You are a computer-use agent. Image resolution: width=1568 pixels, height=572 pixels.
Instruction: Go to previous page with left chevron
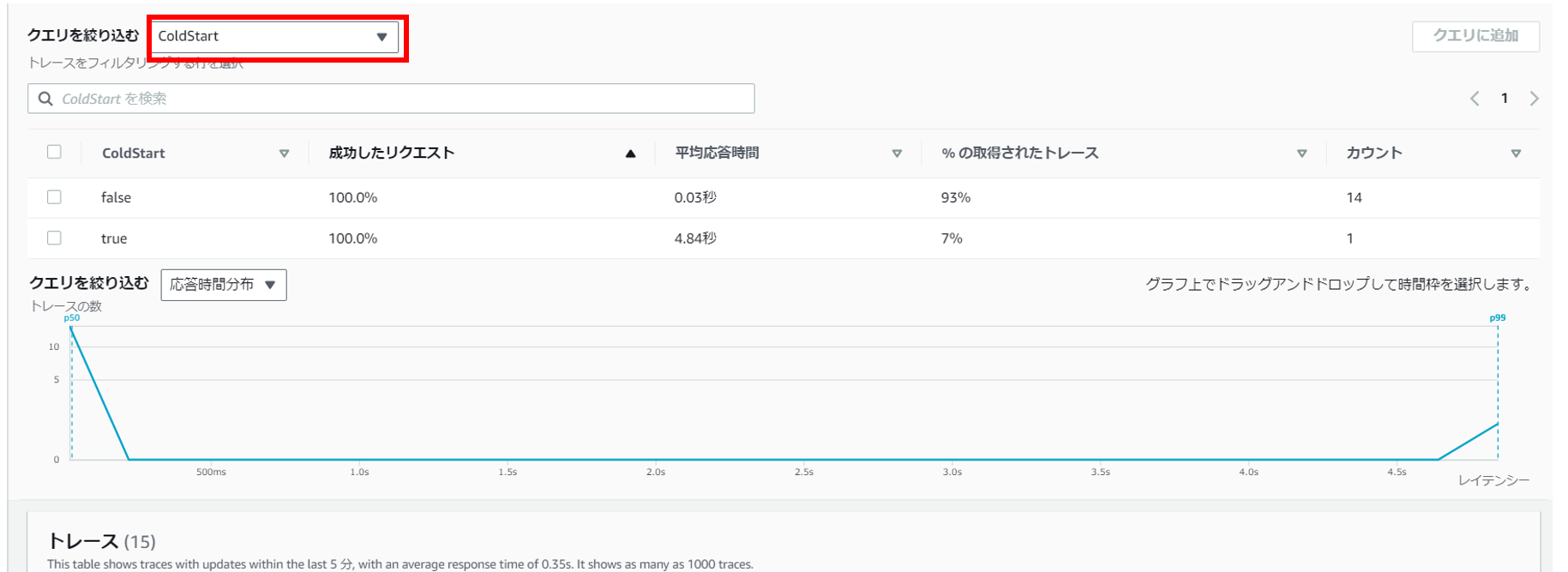[1475, 99]
